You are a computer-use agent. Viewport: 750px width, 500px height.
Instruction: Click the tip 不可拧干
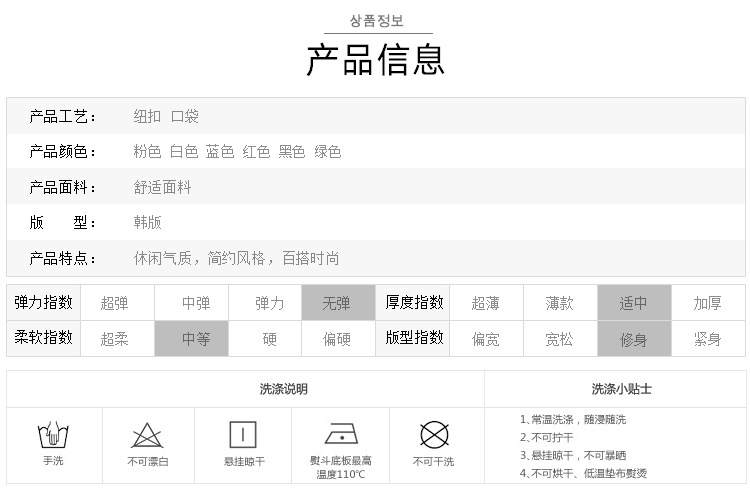(547, 438)
